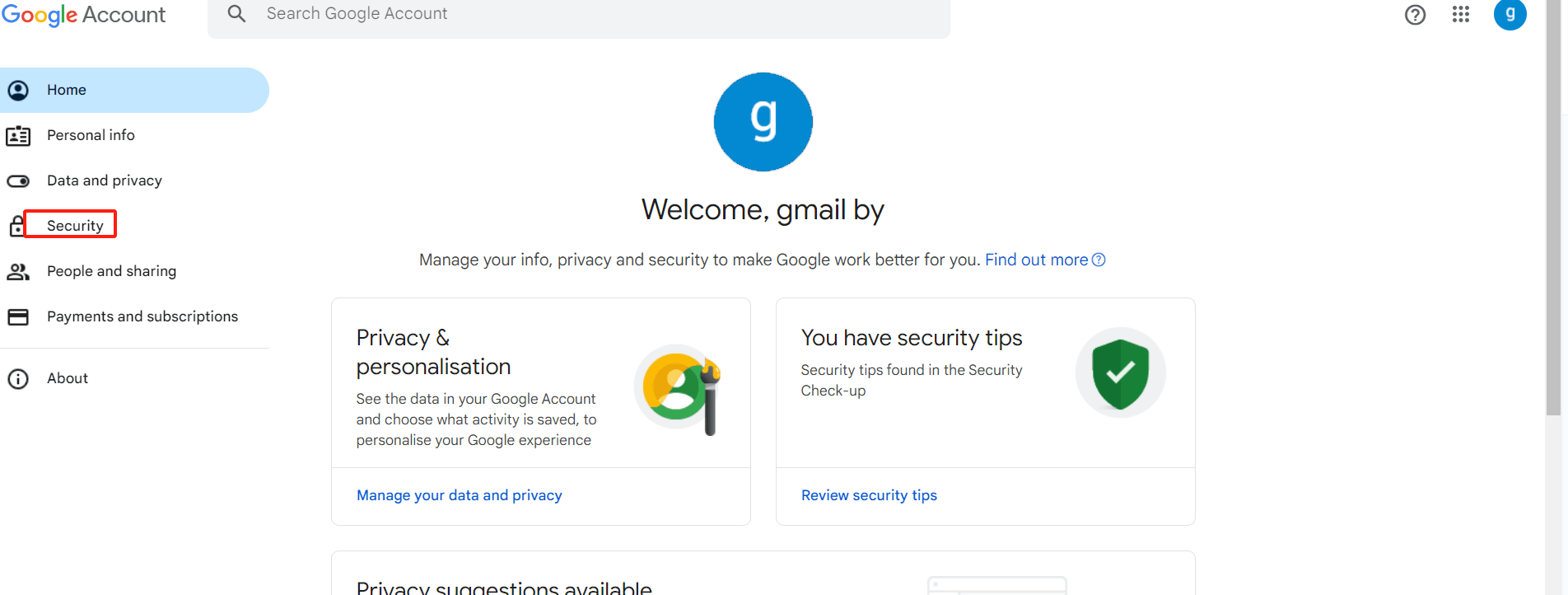1568x595 pixels.
Task: Click the search magnifier icon
Action: [x=236, y=14]
